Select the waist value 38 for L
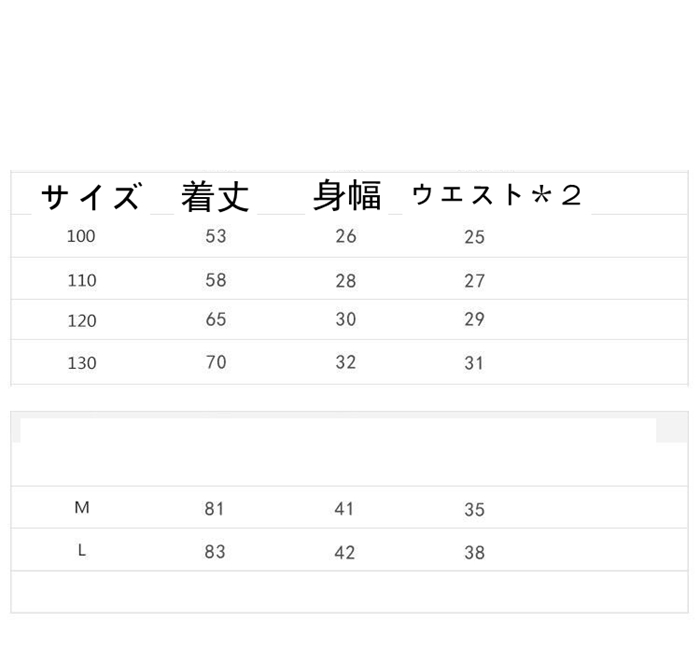This screenshot has height=663, width=700. (474, 552)
